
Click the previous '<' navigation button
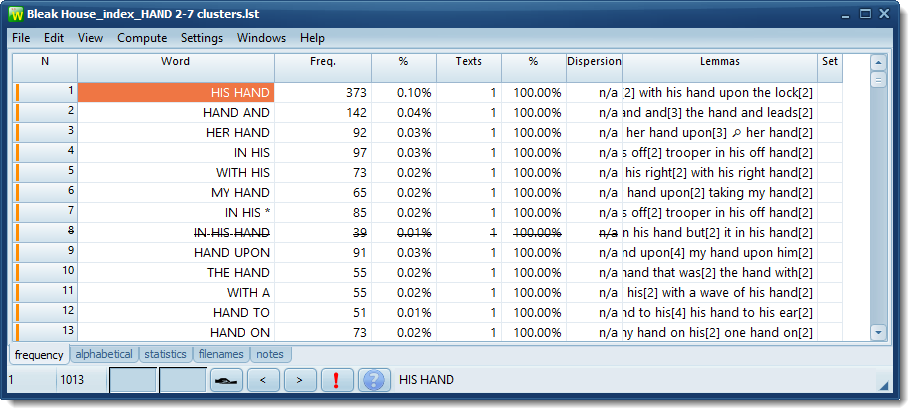point(263,380)
